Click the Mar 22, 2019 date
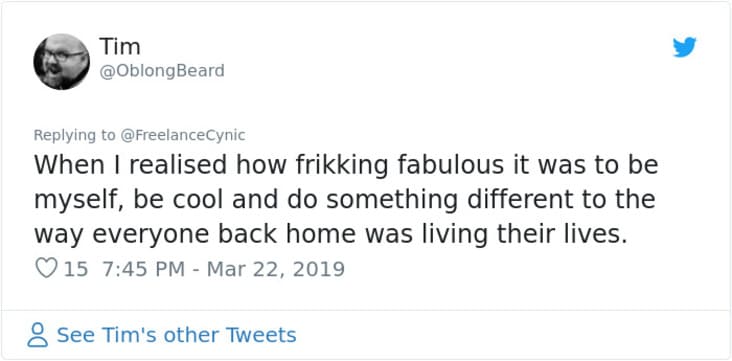Viewport: 732px width, 361px height. [x=275, y=269]
